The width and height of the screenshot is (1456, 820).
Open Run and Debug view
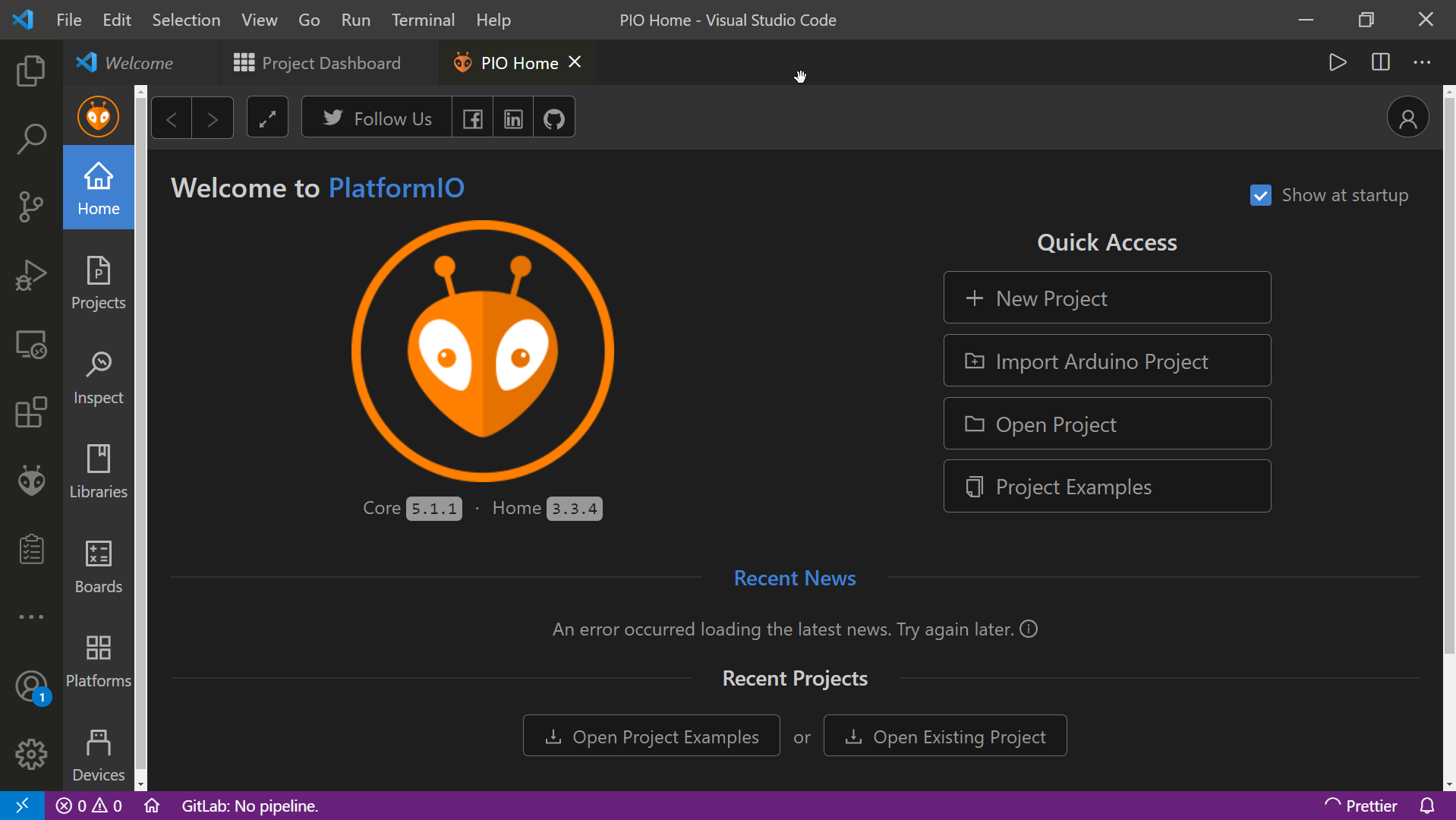(x=31, y=275)
